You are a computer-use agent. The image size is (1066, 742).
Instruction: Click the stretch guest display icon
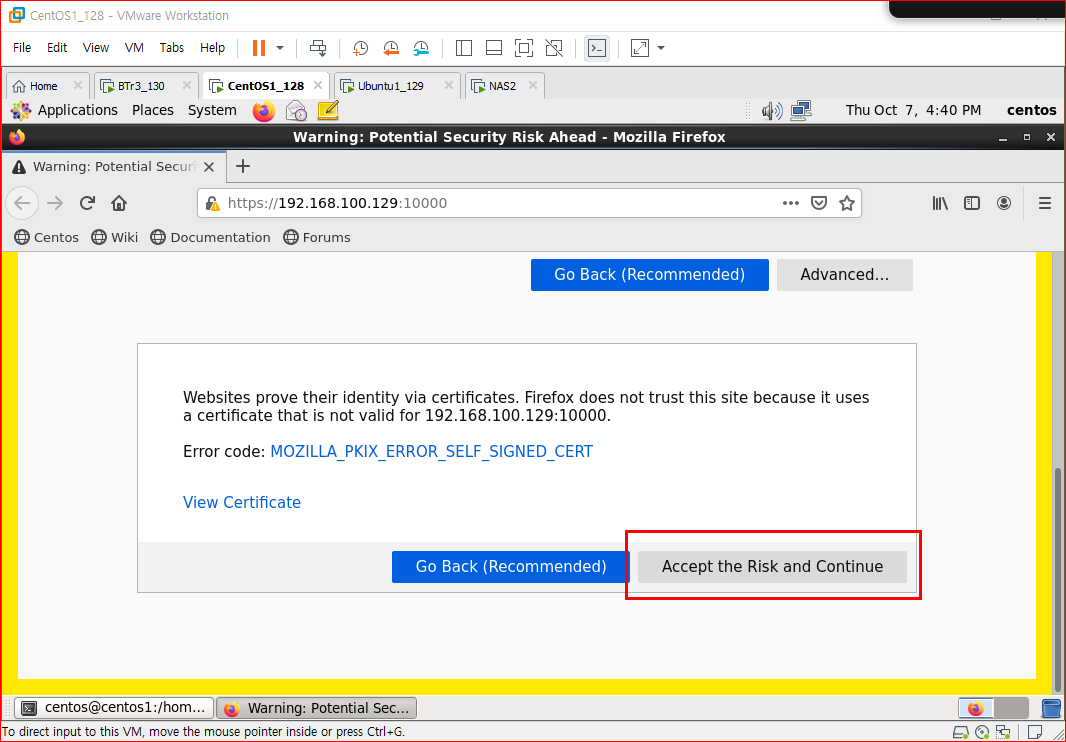[640, 48]
